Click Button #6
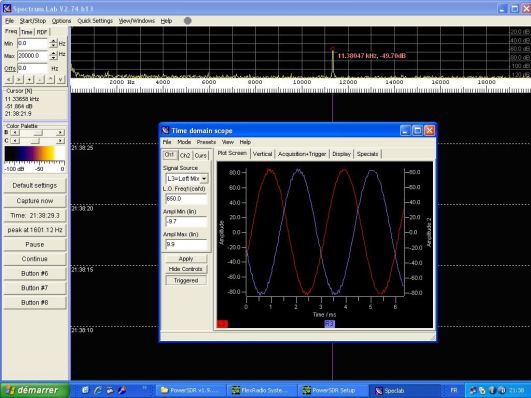Screen dimensions: 531x398 (x=35, y=273)
